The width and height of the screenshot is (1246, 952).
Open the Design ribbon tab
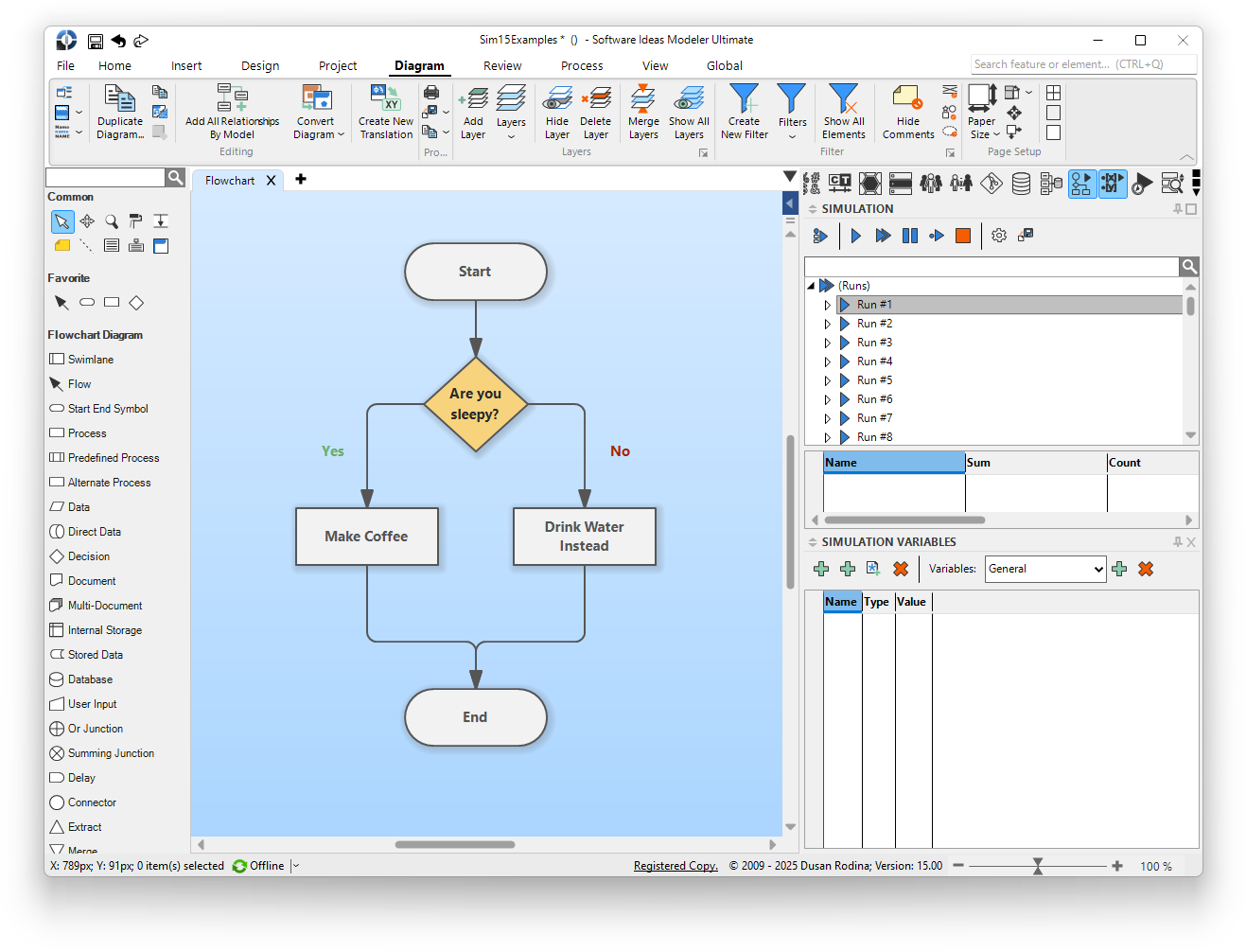260,66
